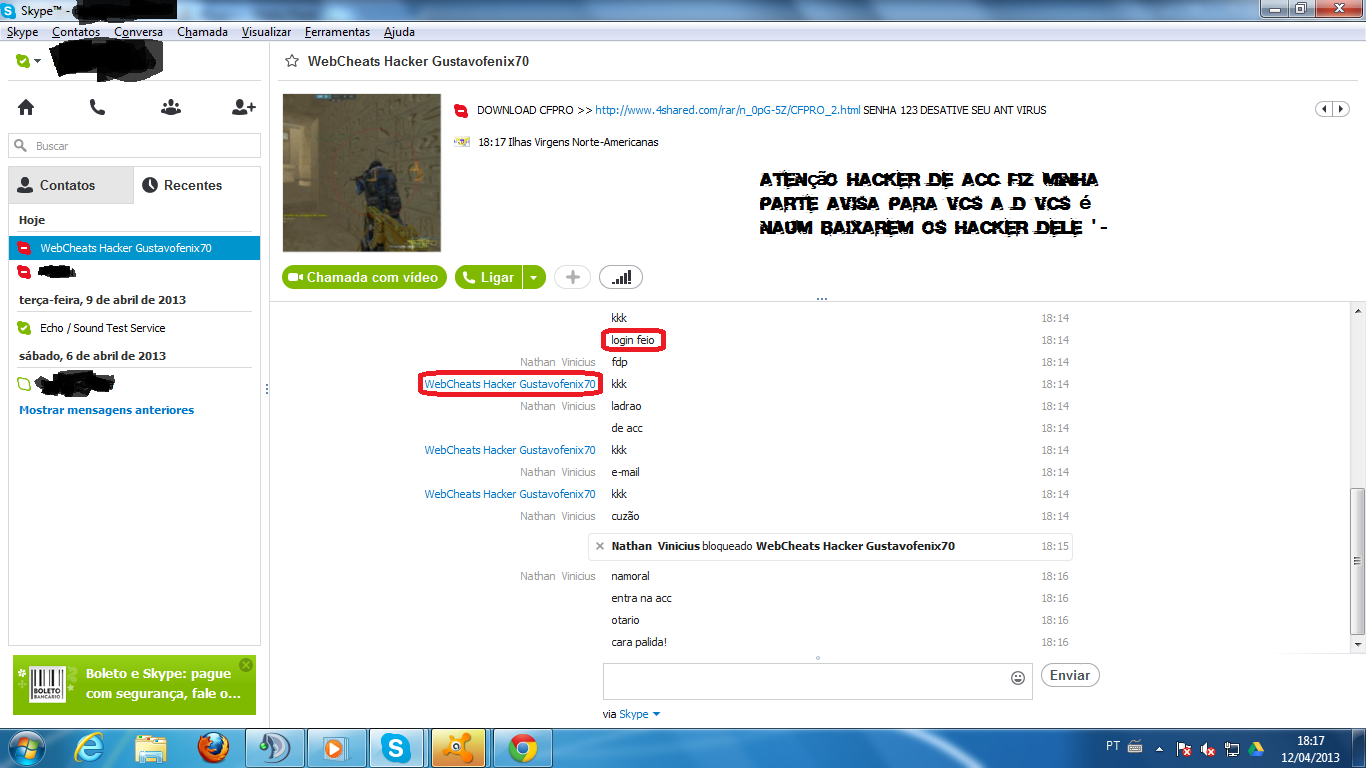Click the Boleto e Skype ad

tap(134, 685)
